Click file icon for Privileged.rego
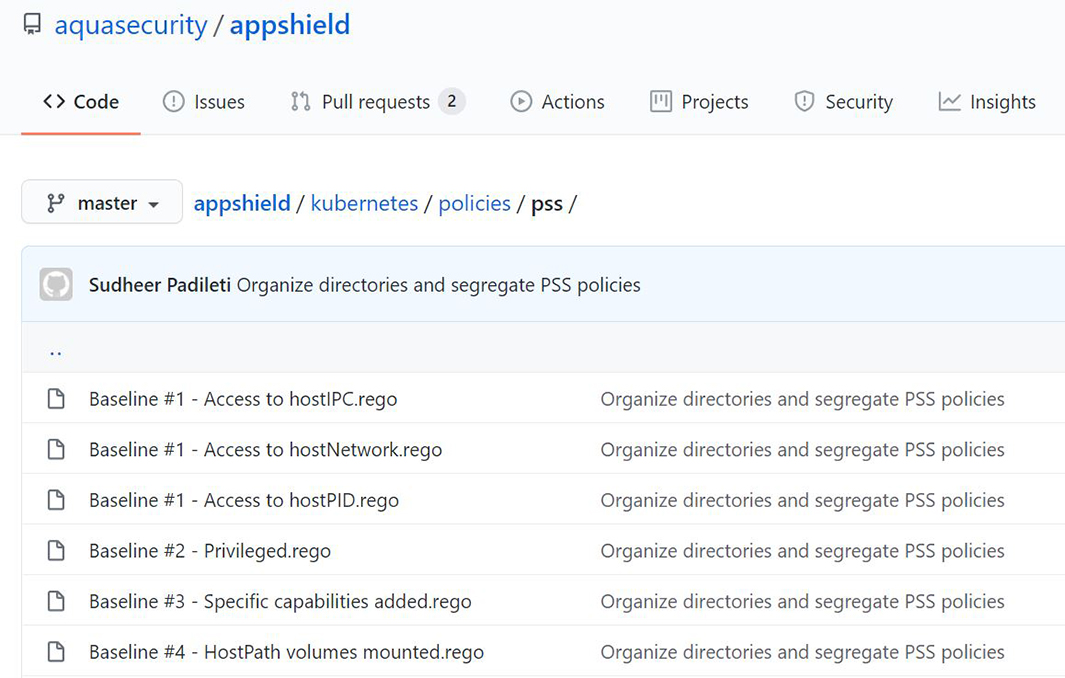 tap(56, 550)
